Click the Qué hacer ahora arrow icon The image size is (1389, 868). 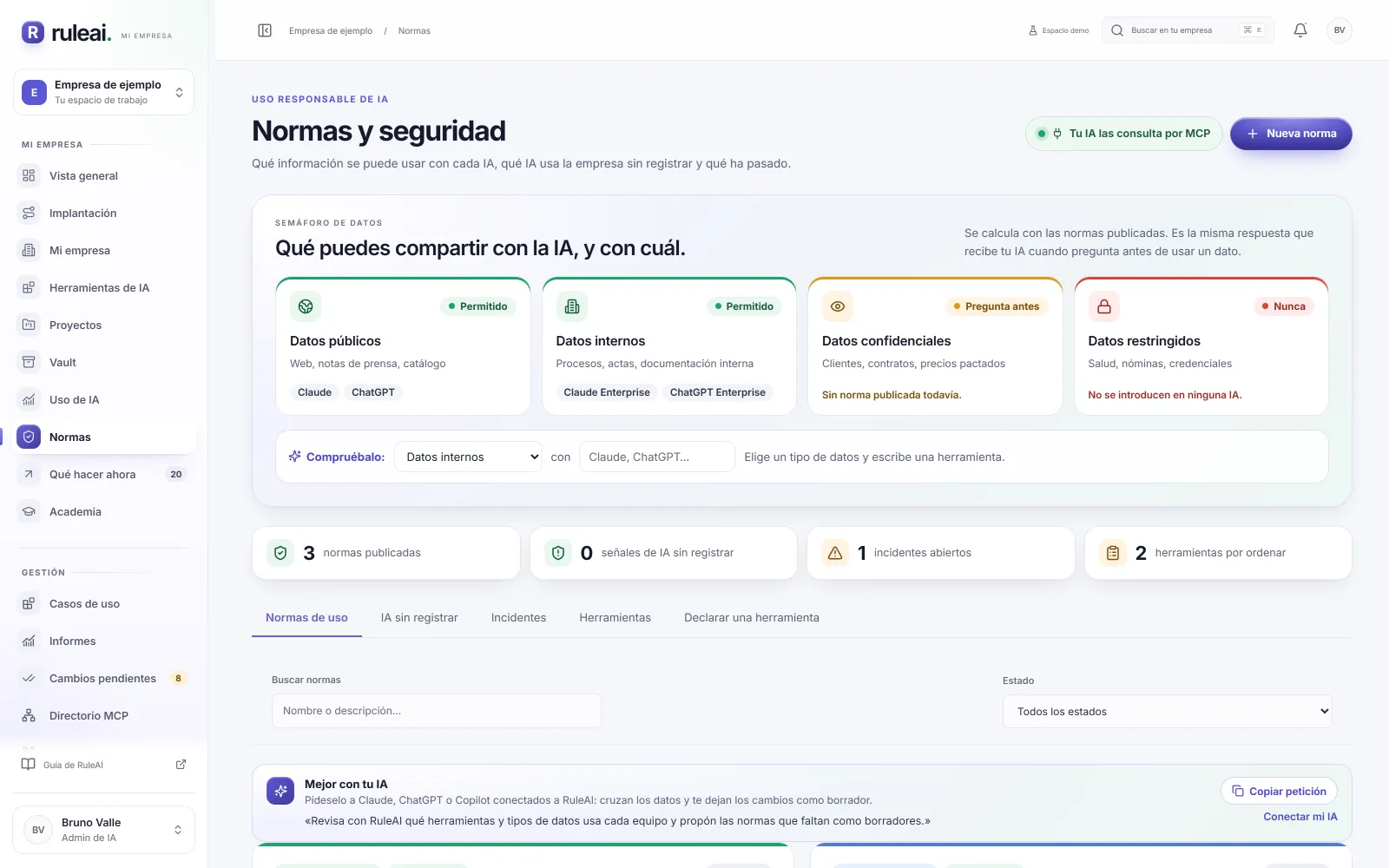29,474
